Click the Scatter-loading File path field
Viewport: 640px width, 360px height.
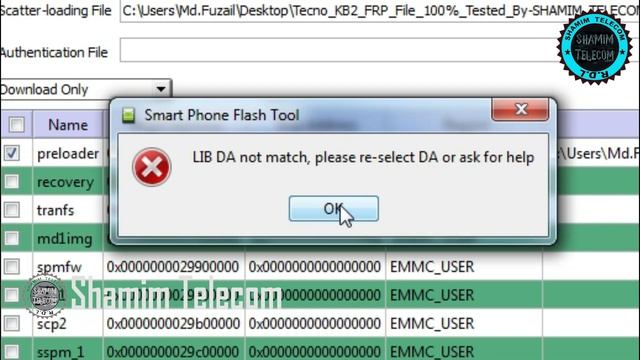point(380,11)
